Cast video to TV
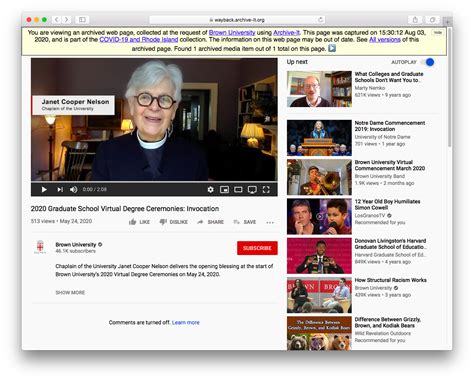This screenshot has height=381, width=474. 252,190
